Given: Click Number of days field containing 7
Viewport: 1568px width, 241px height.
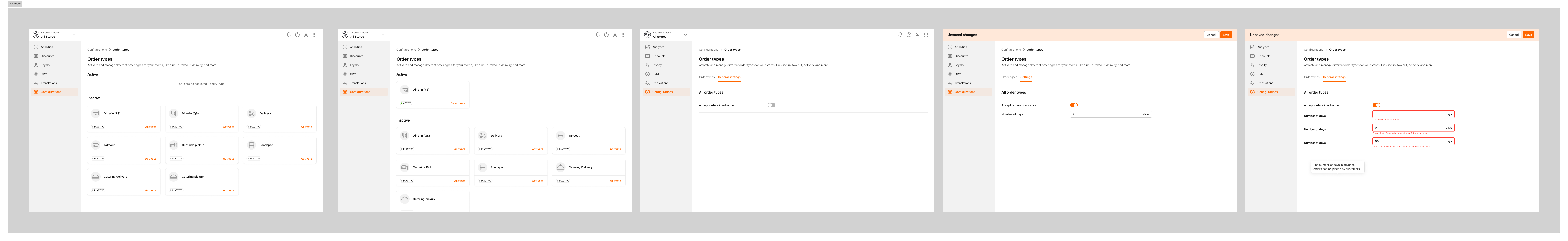Looking at the screenshot, I should [x=1111, y=114].
